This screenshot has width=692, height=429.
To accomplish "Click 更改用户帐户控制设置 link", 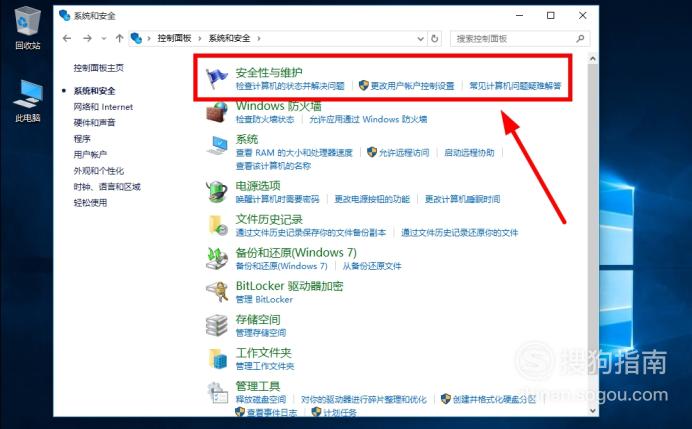I will pos(412,86).
